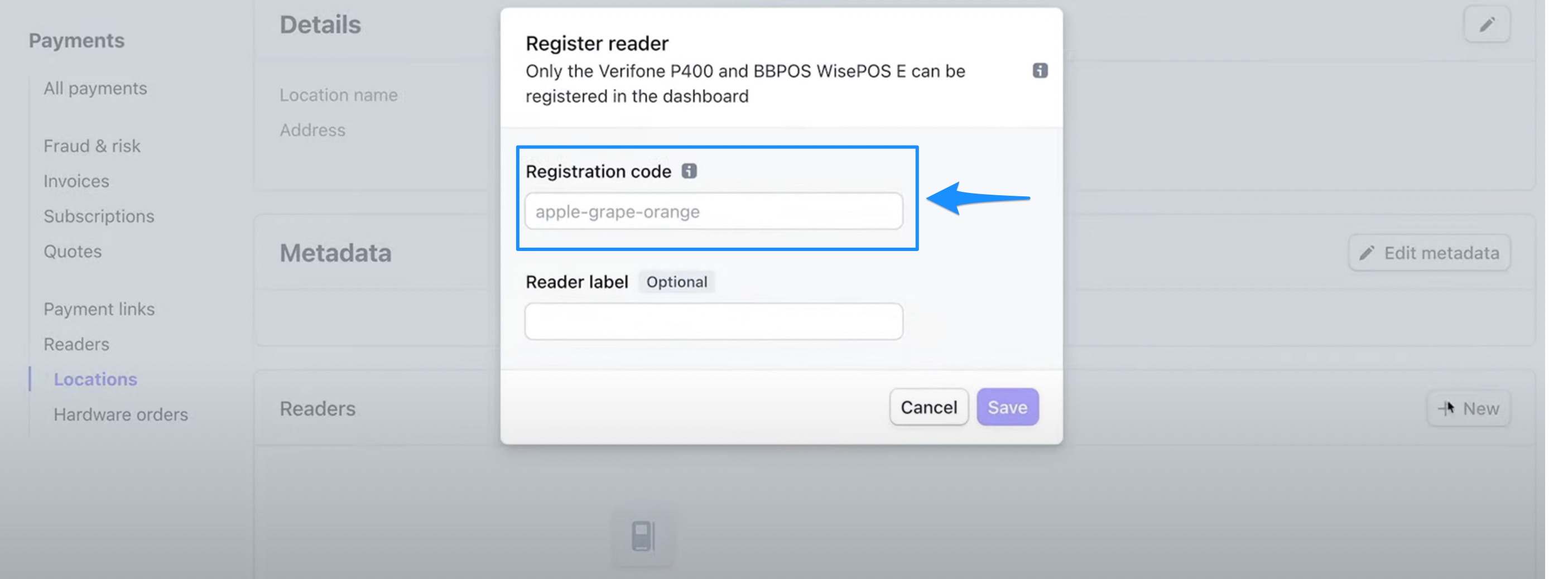Open the Payment links page
This screenshot has height=579, width=1568.
[99, 308]
